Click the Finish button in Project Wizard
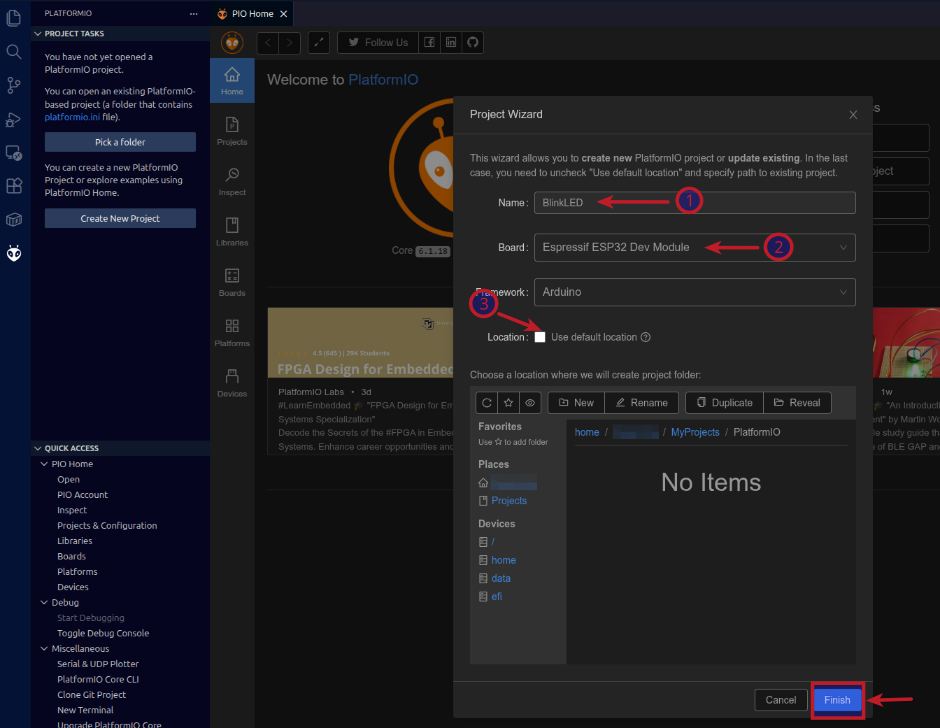The height and width of the screenshot is (728, 940). (x=837, y=700)
